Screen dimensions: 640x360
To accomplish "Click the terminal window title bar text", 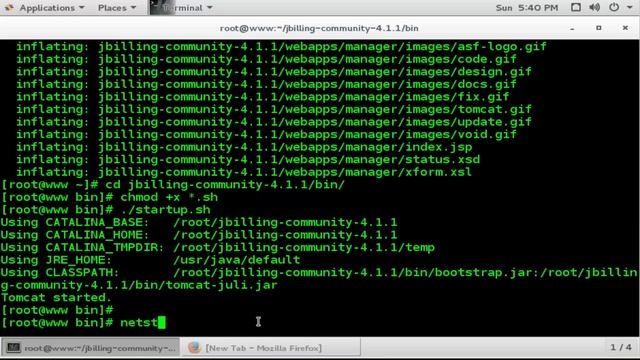I will coord(319,28).
